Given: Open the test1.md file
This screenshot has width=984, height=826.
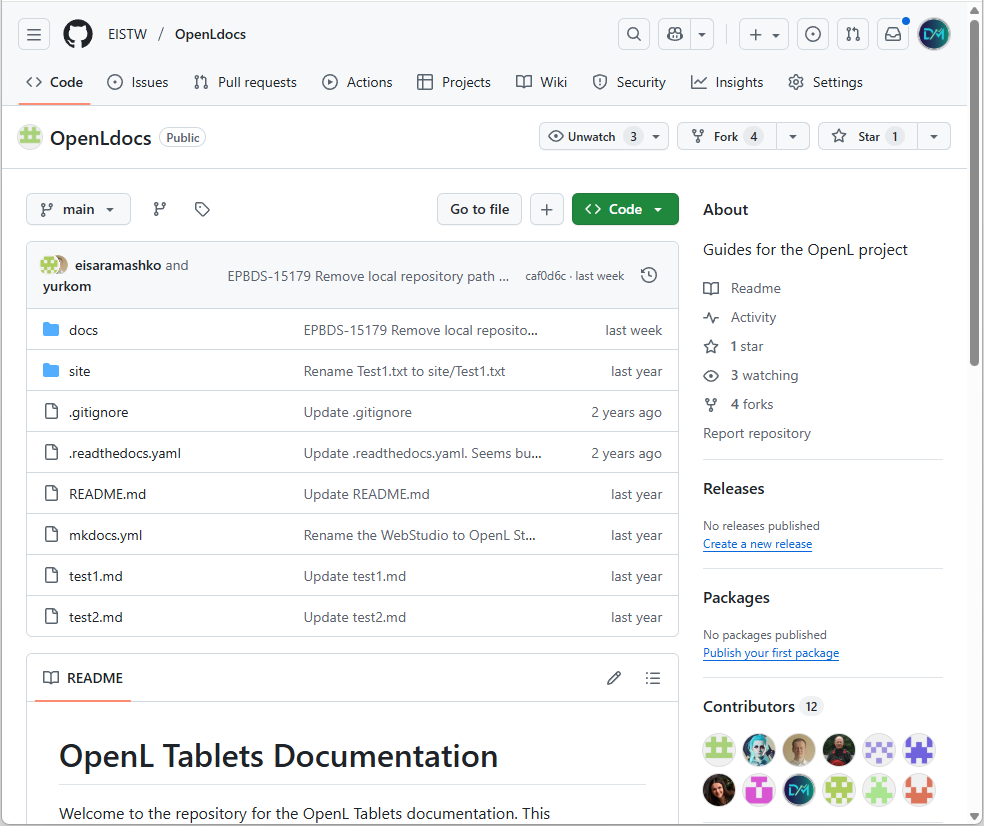Looking at the screenshot, I should pos(95,576).
